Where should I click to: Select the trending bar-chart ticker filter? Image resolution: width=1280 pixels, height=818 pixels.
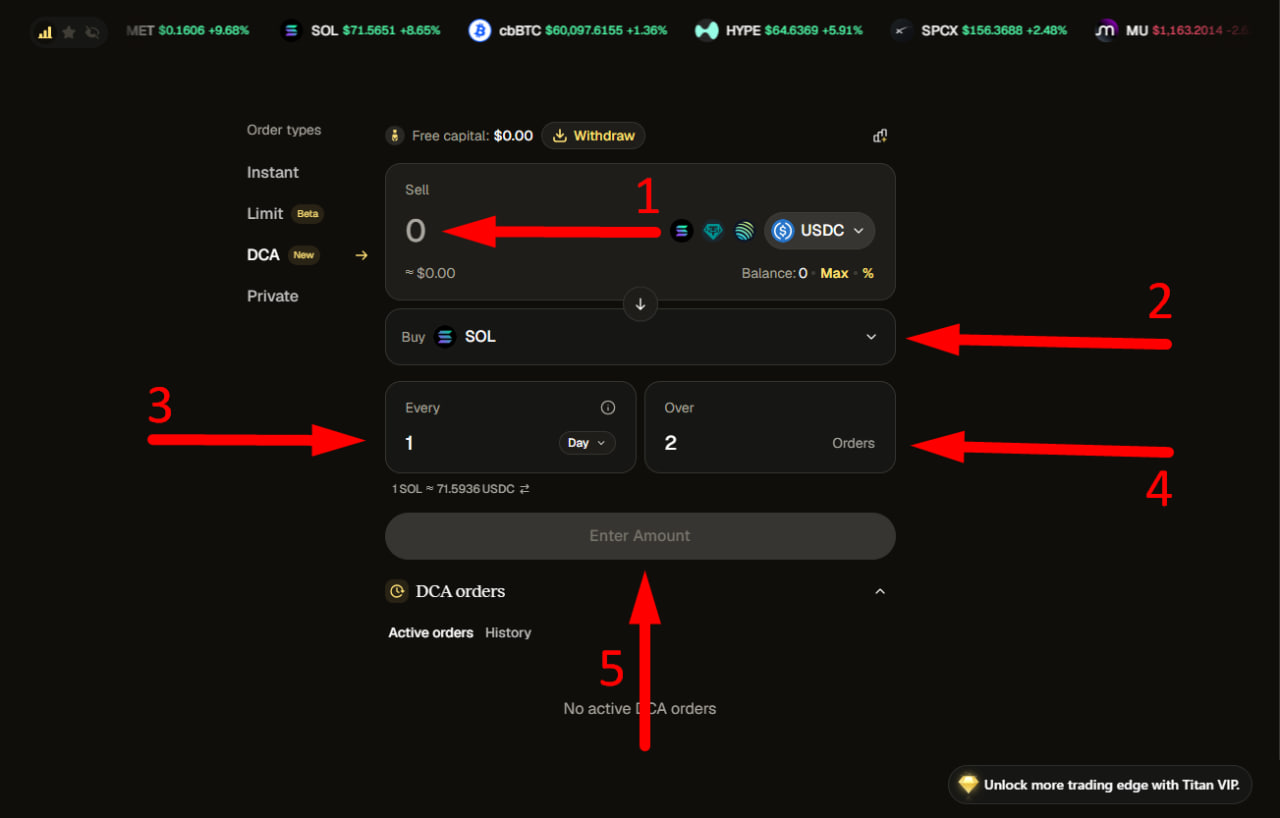tap(45, 32)
